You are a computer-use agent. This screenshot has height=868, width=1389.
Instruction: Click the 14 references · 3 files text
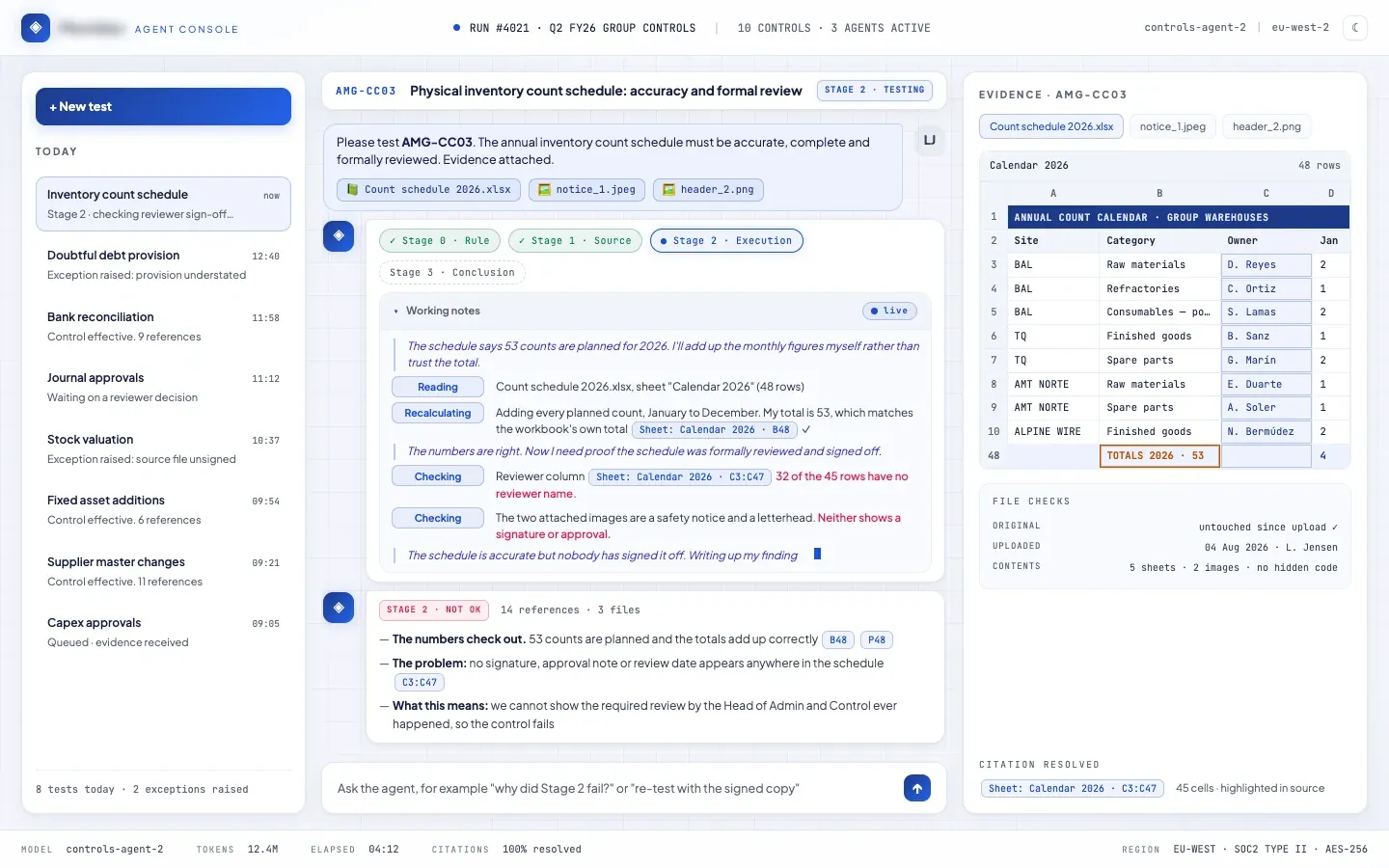click(x=570, y=610)
